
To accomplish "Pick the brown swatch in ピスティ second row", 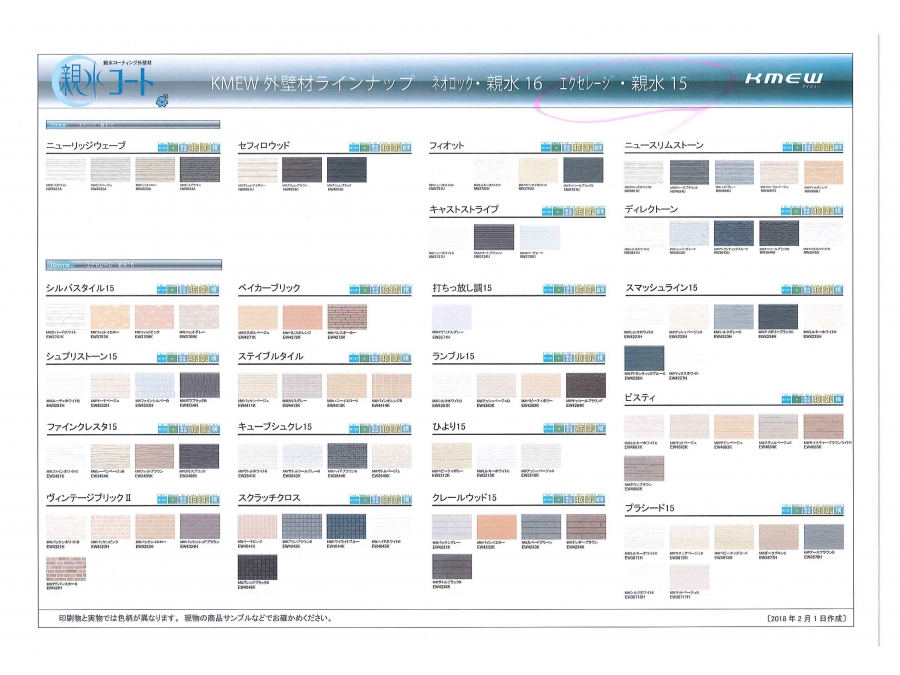I will [644, 468].
